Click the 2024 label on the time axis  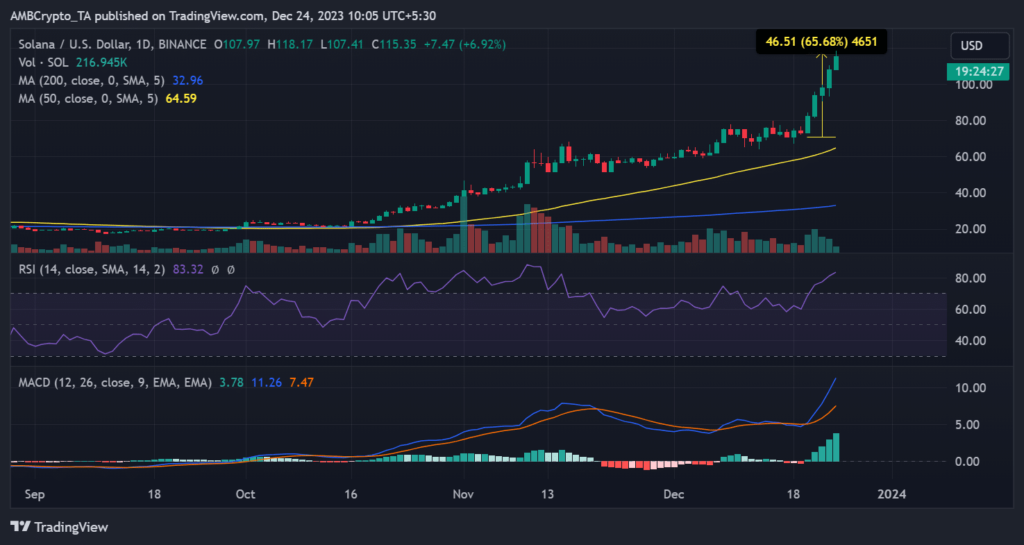tap(891, 494)
